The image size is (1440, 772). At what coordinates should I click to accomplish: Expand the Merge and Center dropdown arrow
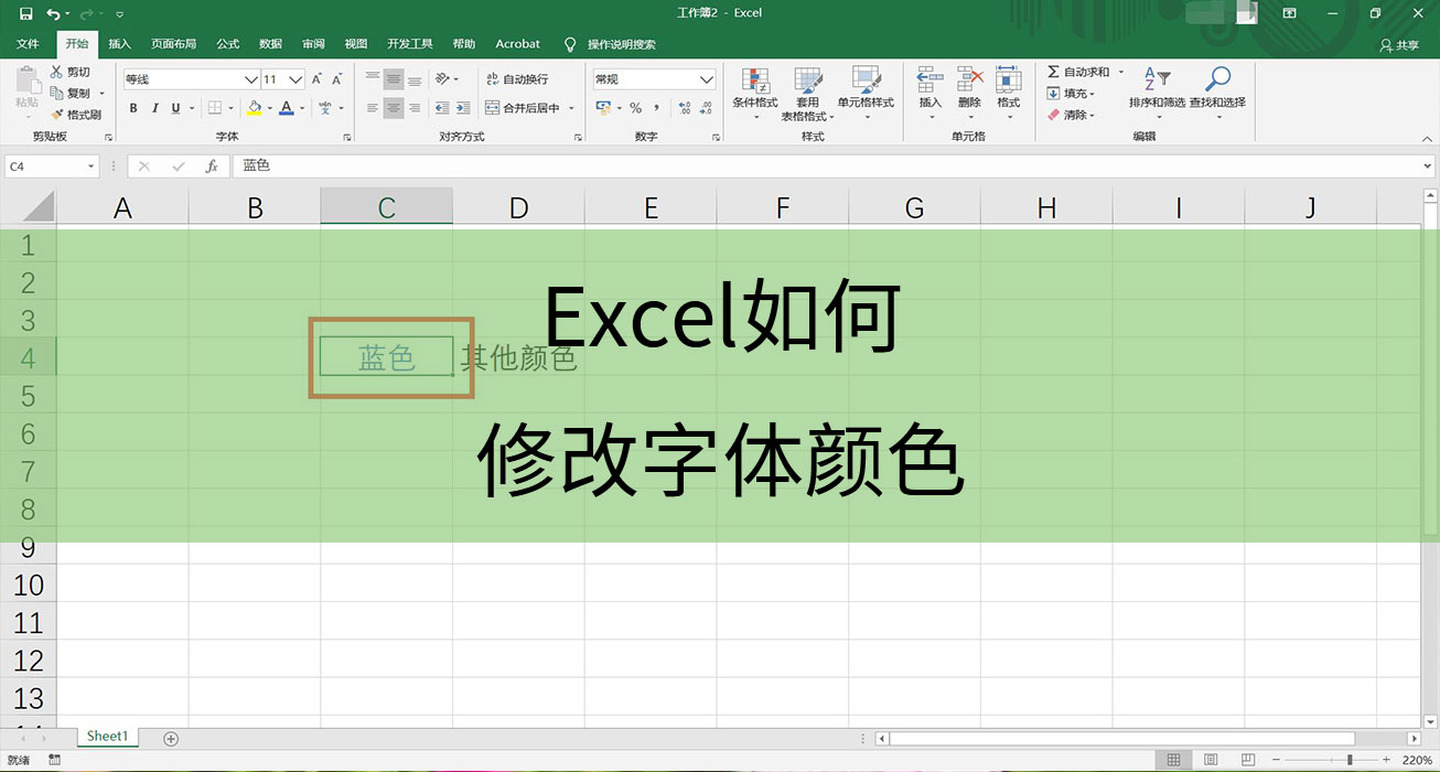point(572,108)
